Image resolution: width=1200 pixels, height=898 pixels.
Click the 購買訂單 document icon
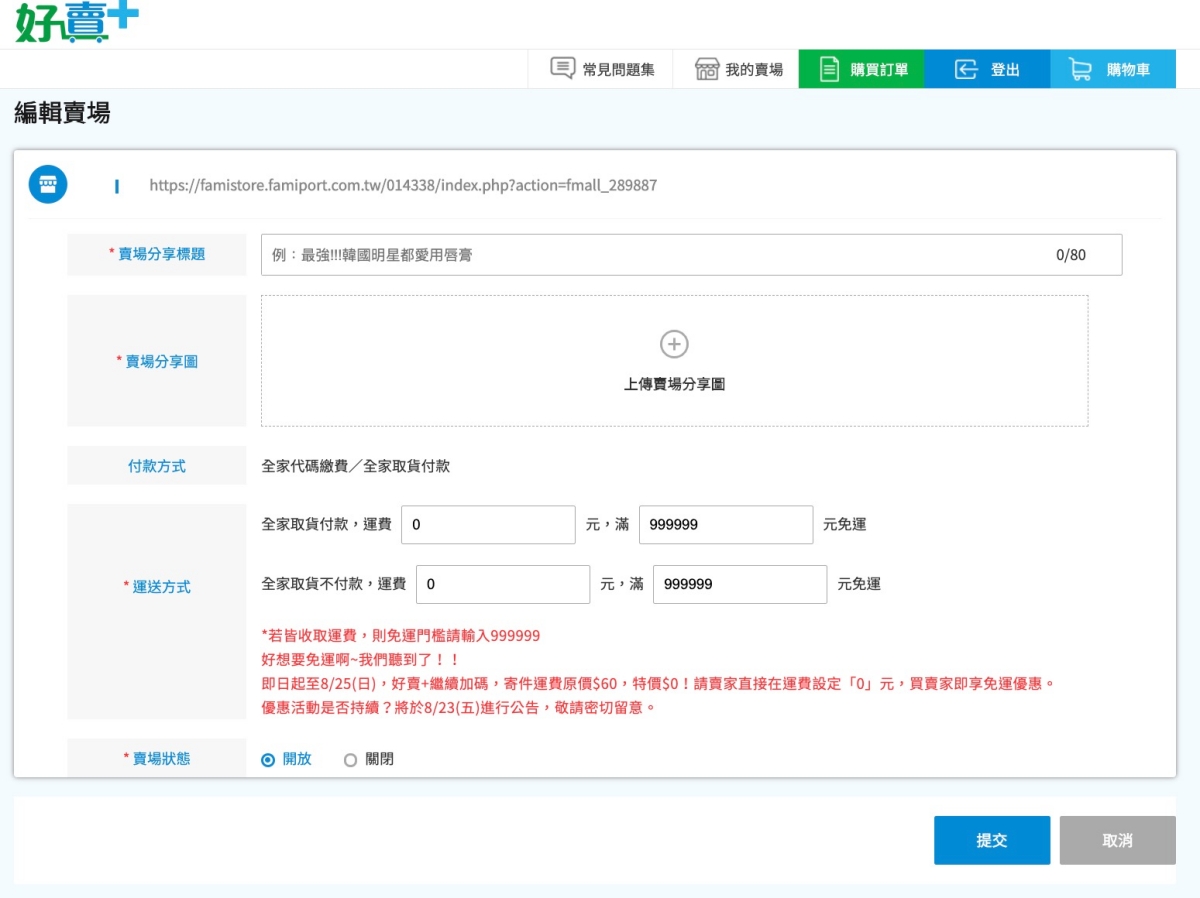(x=829, y=69)
